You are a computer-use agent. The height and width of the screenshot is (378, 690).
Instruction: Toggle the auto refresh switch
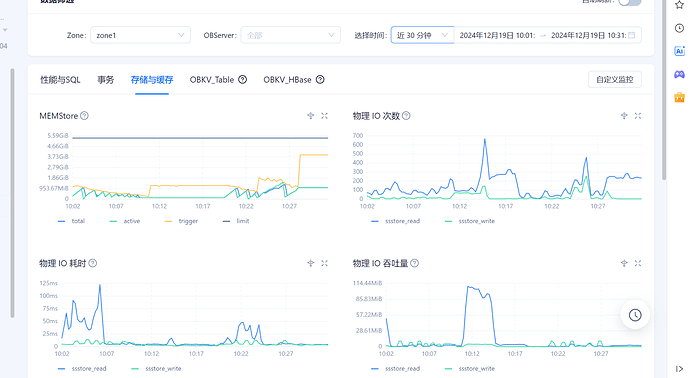(x=630, y=2)
